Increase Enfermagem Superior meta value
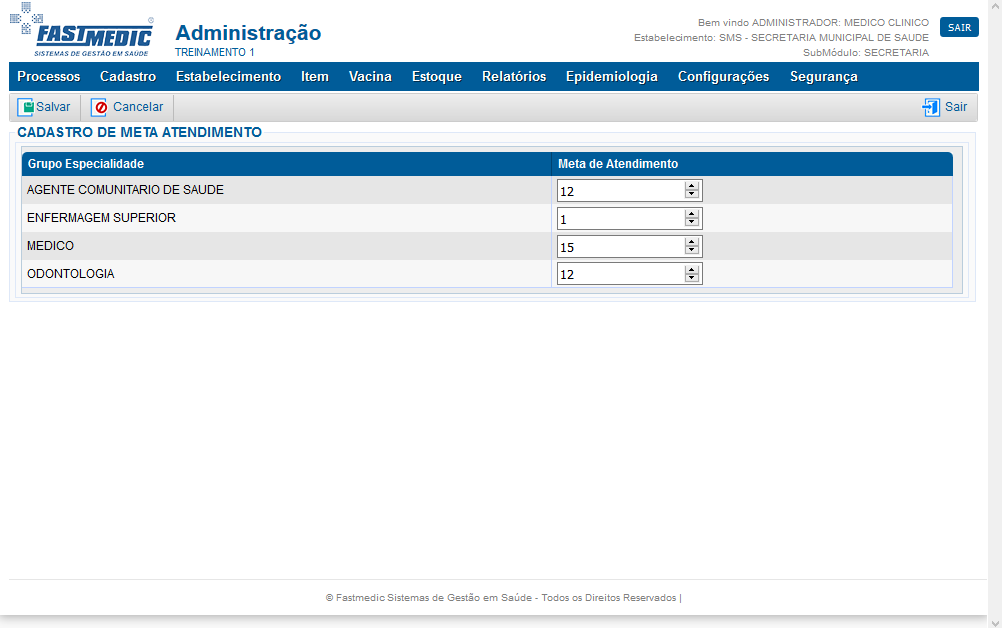This screenshot has width=1002, height=628. pos(691,215)
